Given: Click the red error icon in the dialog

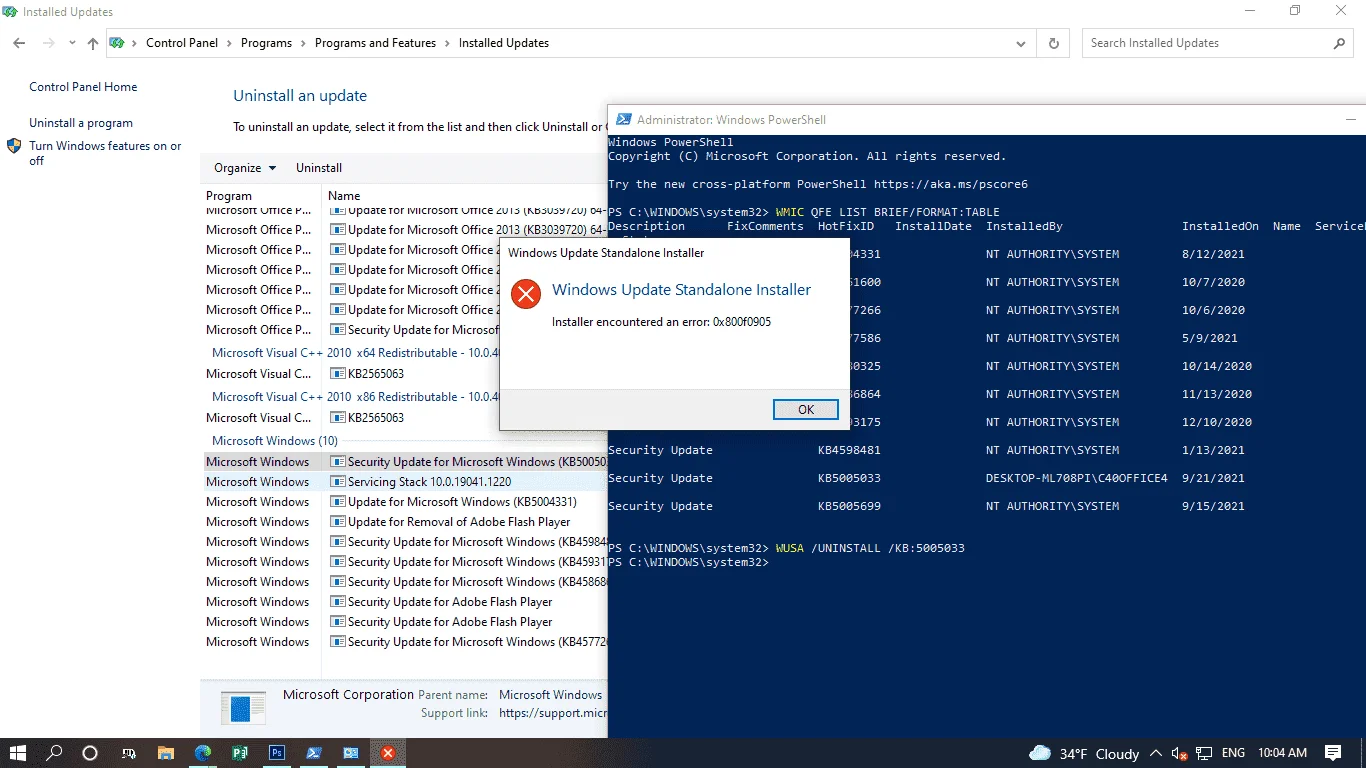Looking at the screenshot, I should point(524,293).
